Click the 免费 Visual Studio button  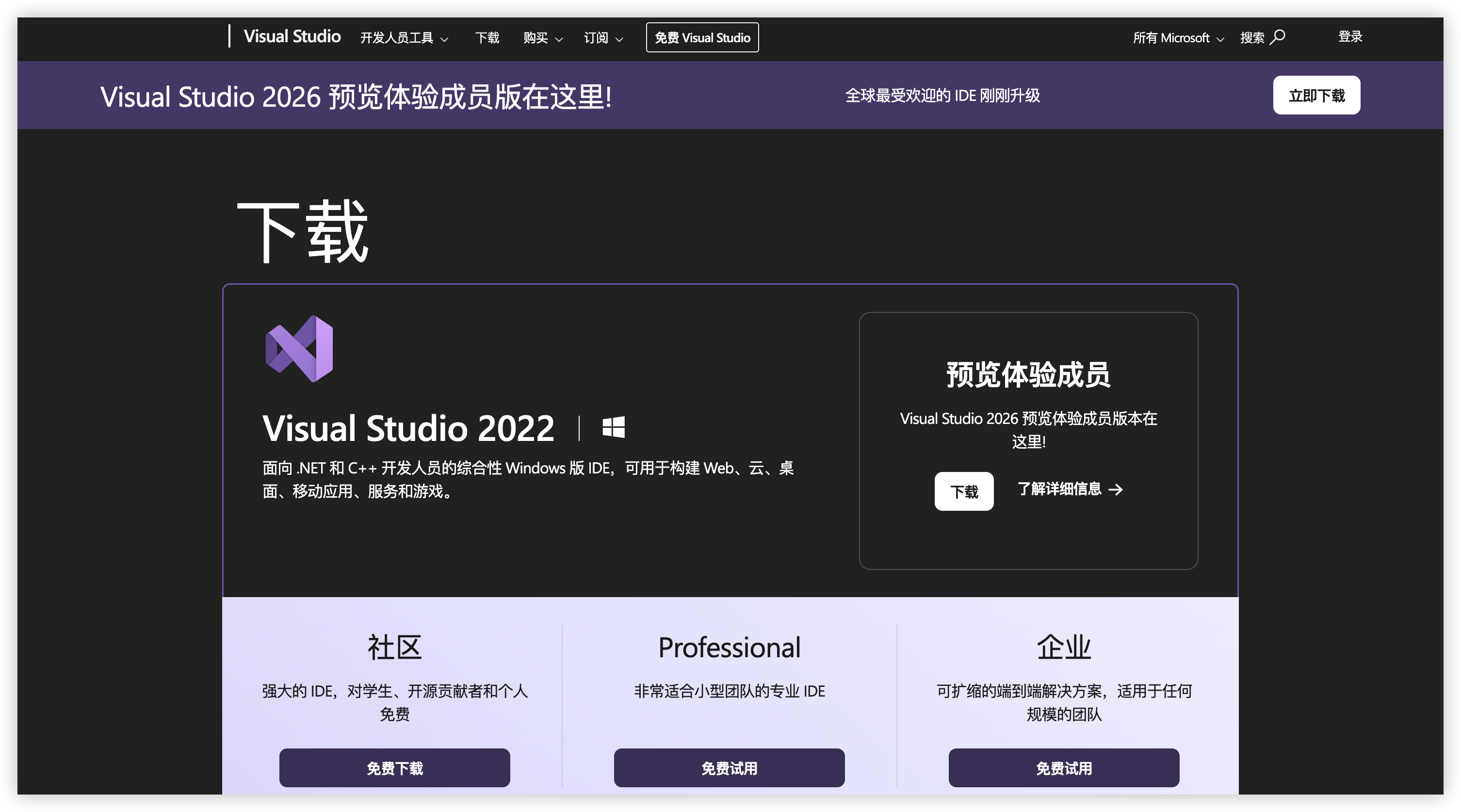pyautogui.click(x=701, y=37)
